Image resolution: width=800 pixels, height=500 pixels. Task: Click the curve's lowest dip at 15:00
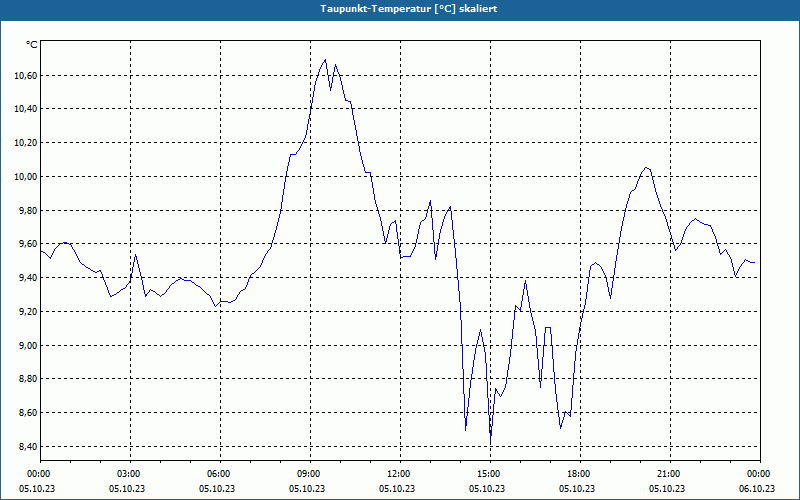coord(490,442)
